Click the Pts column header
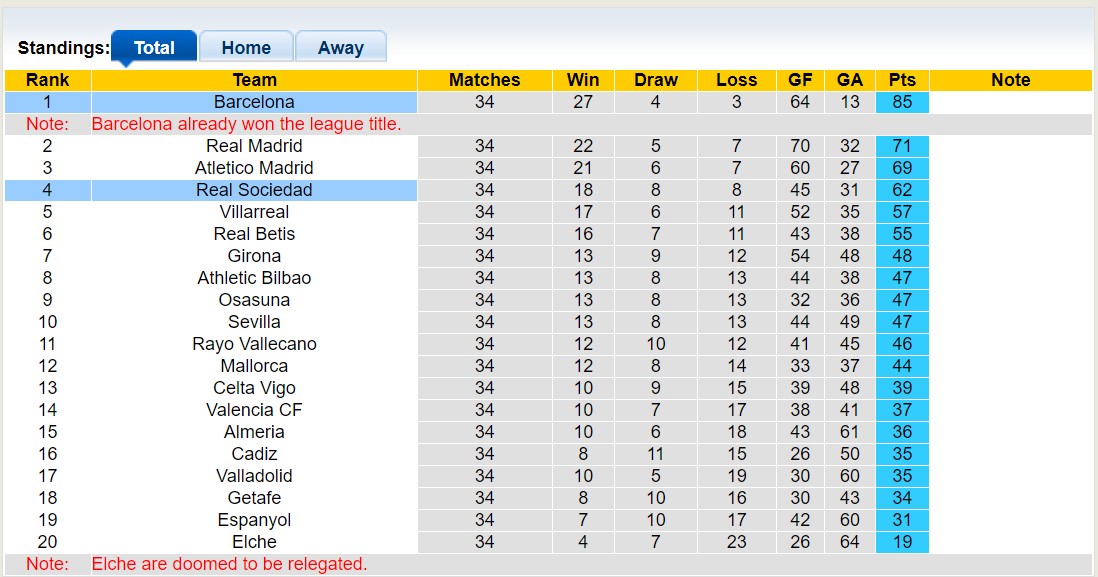The height and width of the screenshot is (577, 1098). tap(902, 80)
